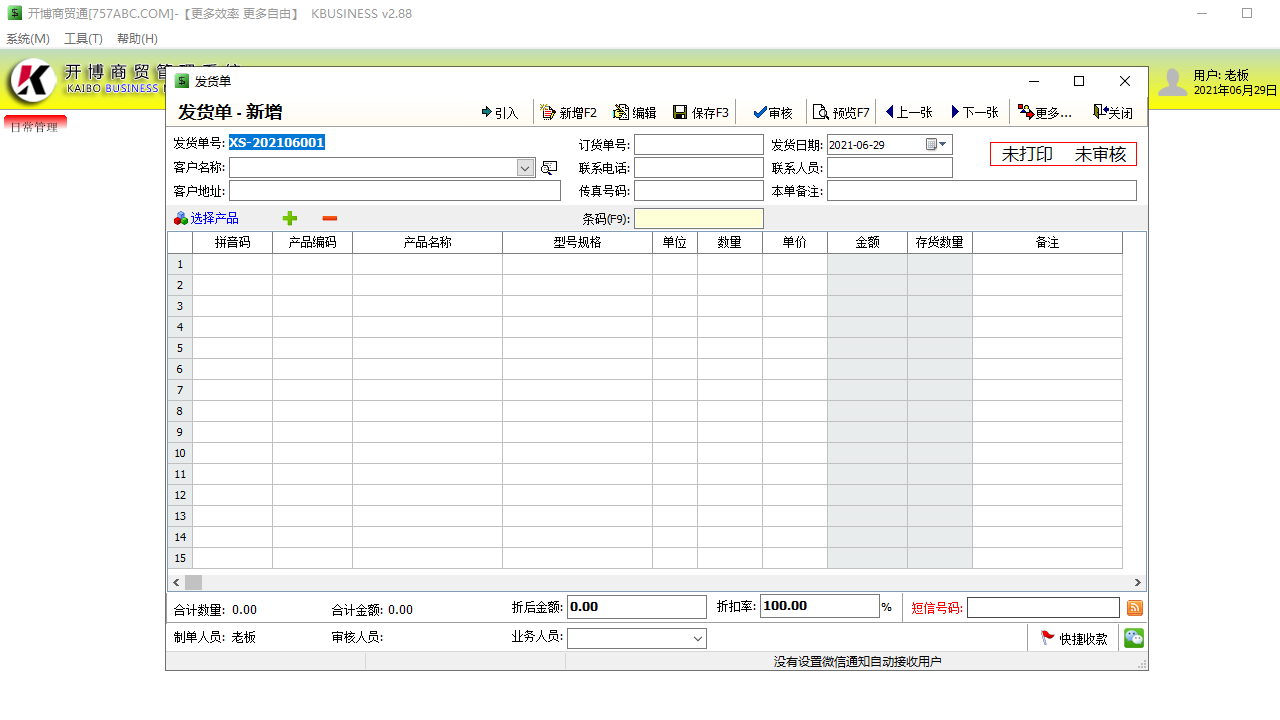Add a product row with green plus icon
1280x720 pixels.
(x=289, y=218)
